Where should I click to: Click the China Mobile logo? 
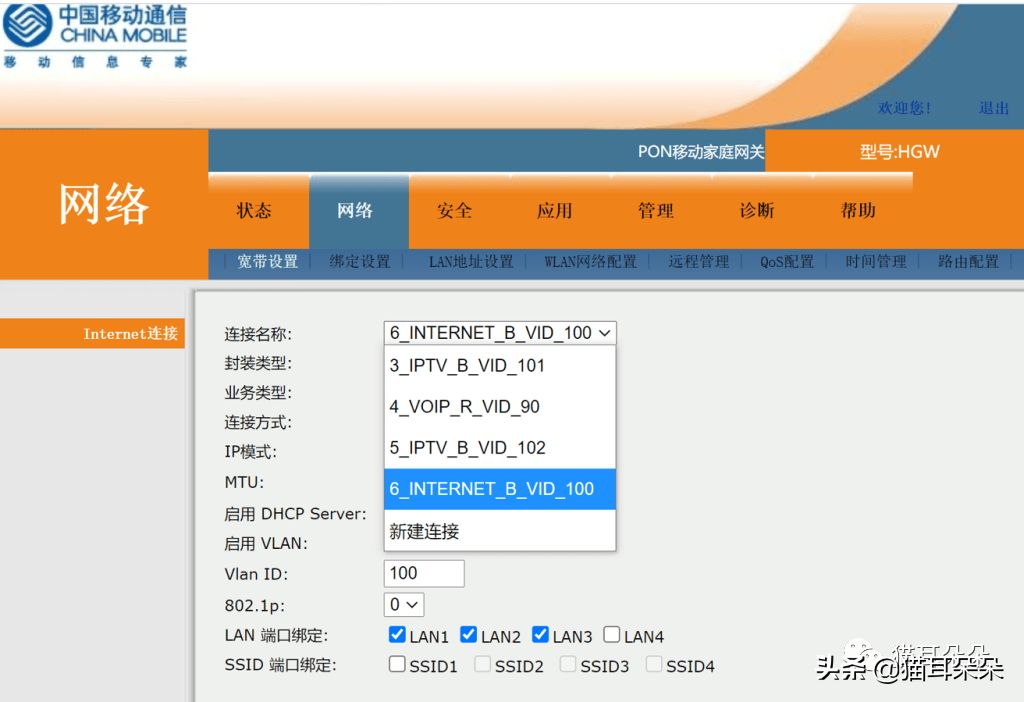94,36
